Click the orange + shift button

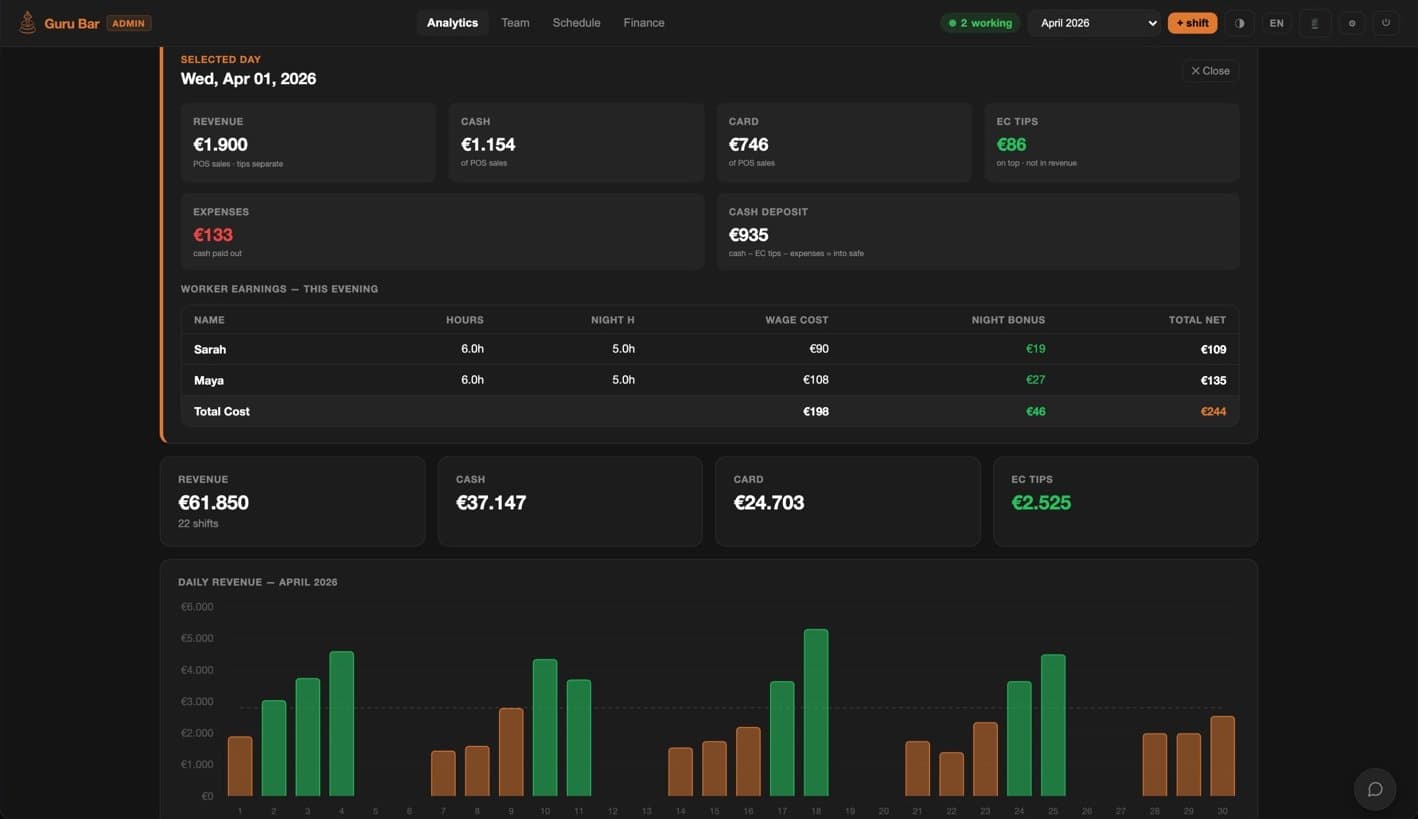1192,23
